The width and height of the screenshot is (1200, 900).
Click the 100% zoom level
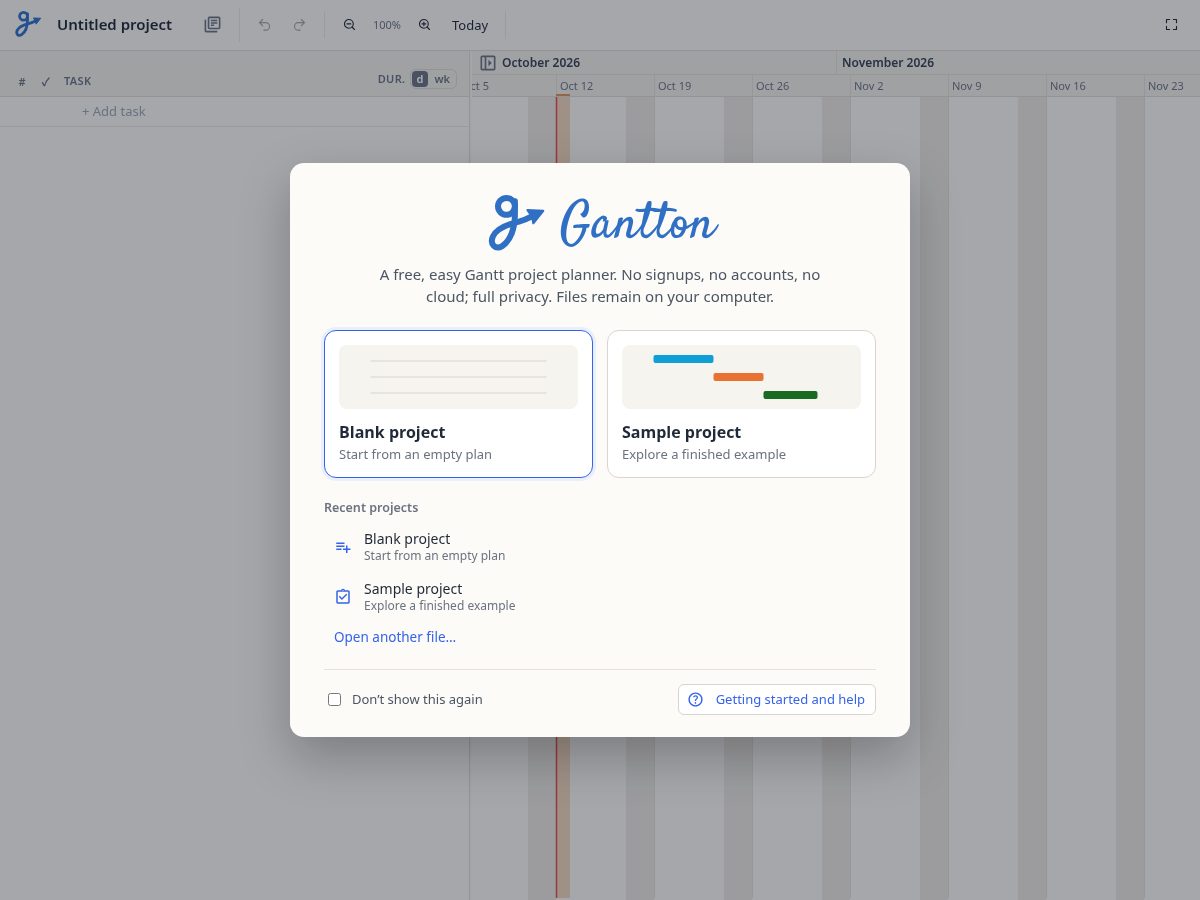click(x=387, y=25)
